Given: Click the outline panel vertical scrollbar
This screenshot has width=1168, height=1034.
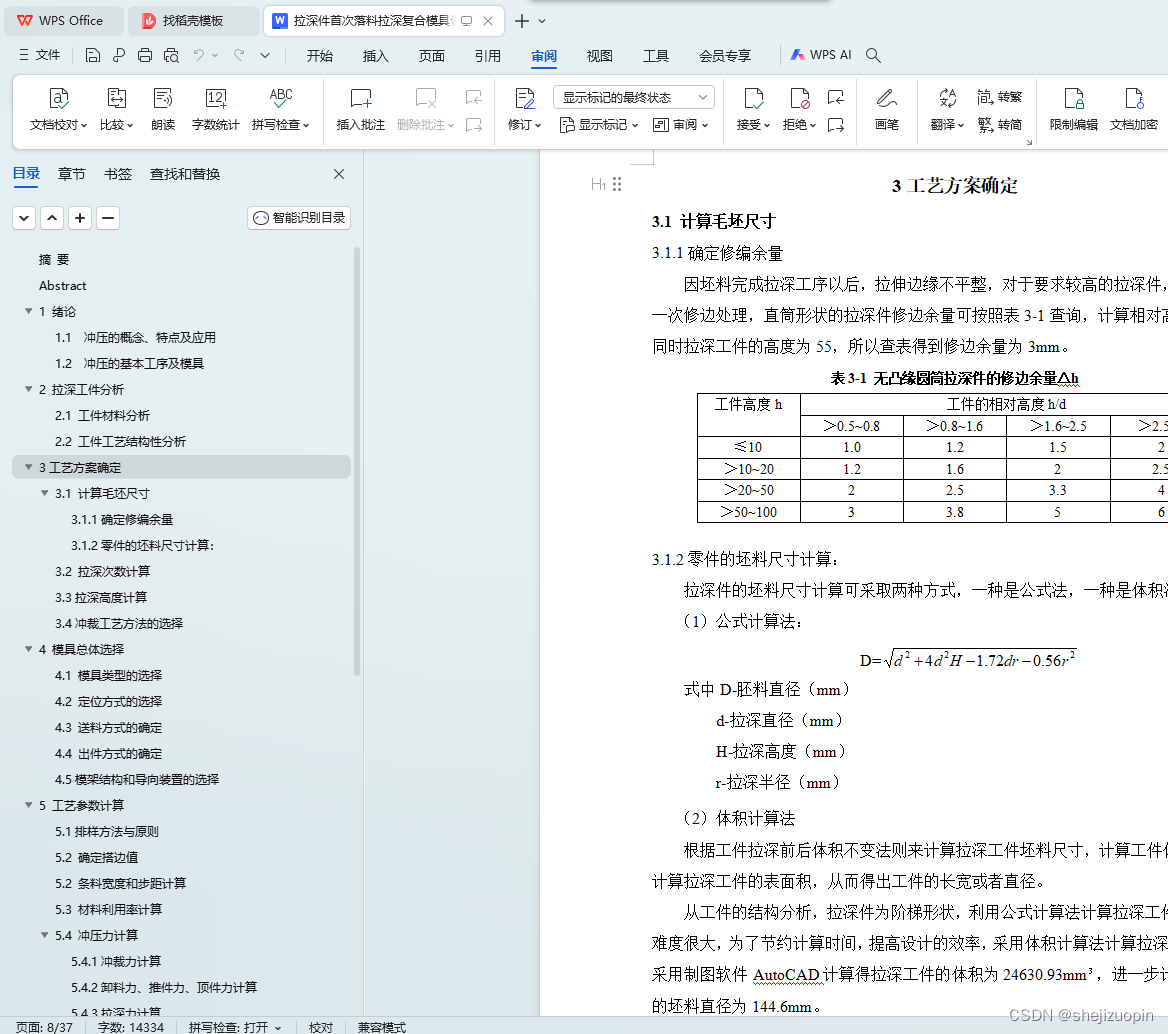Looking at the screenshot, I should (357, 461).
